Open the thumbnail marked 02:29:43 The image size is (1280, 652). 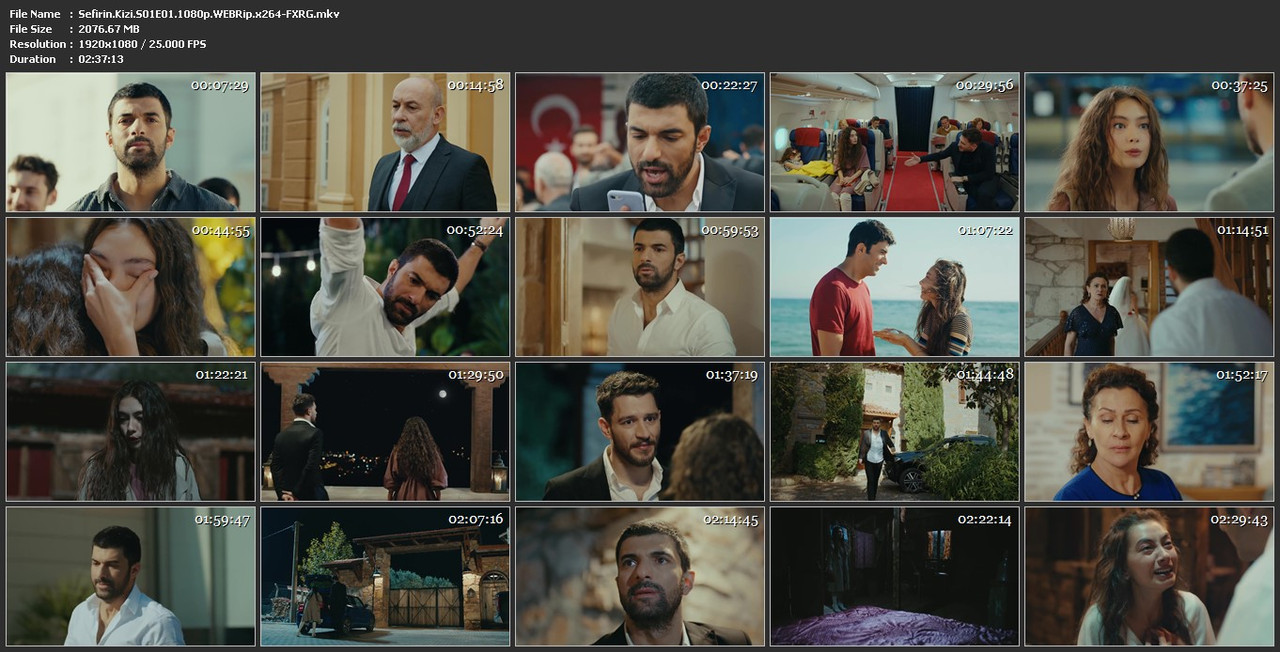coord(1149,577)
